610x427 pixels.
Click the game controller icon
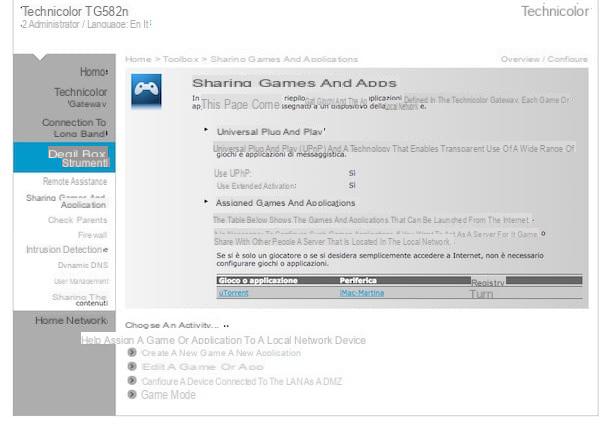146,90
